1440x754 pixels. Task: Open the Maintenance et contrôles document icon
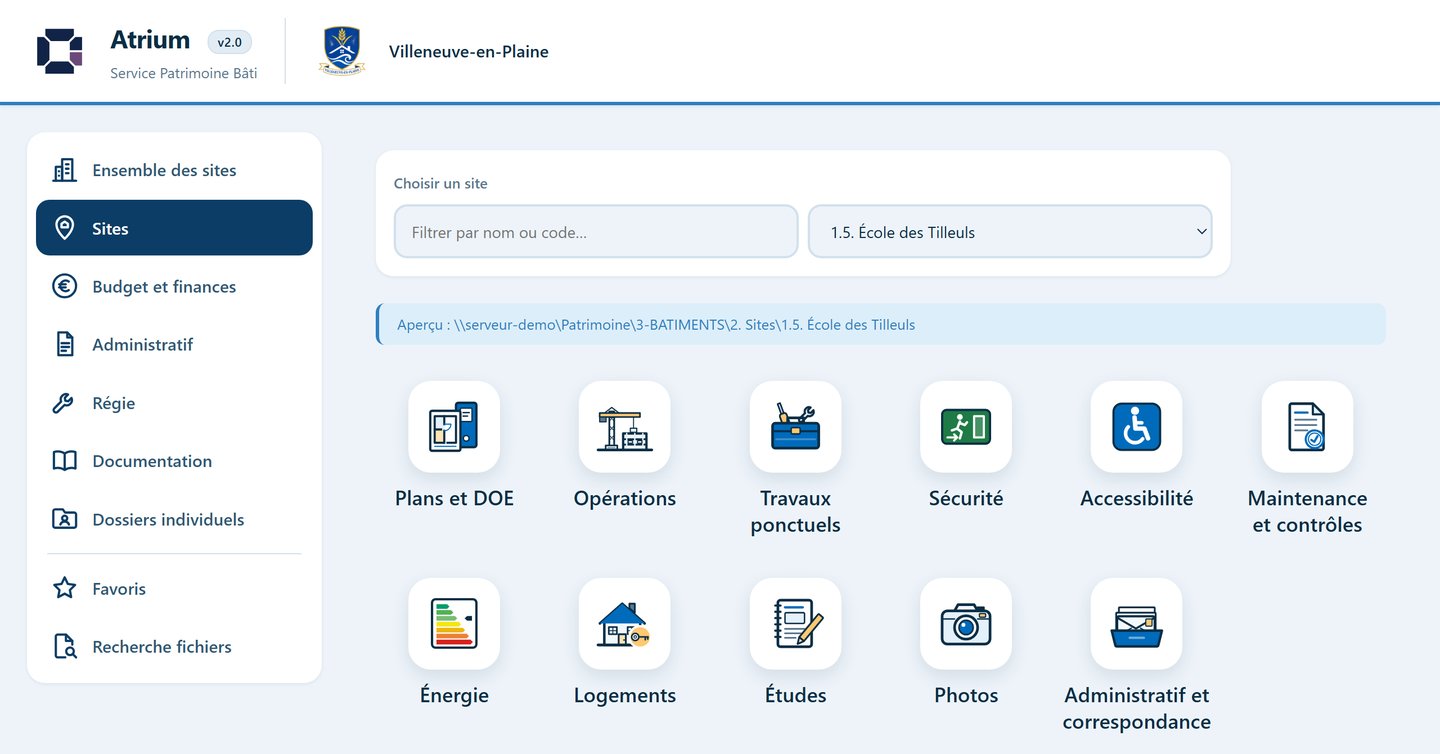[1307, 427]
